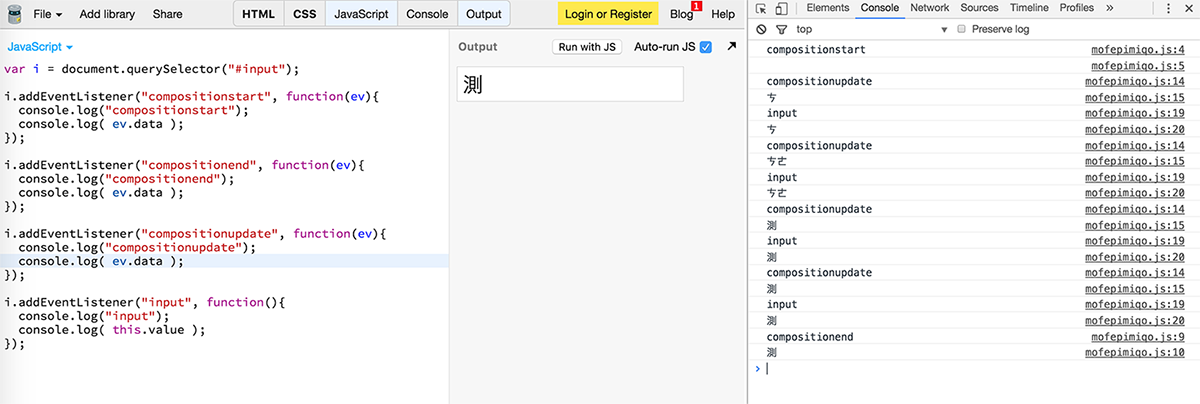Toggle the device mode icon
Viewport: 1200px width, 404px height.
tap(781, 8)
